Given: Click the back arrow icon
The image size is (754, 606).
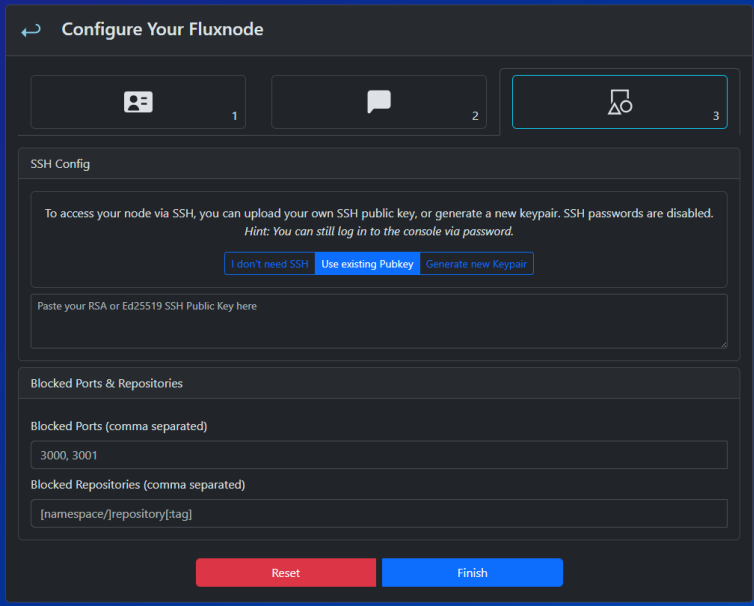Looking at the screenshot, I should [31, 30].
